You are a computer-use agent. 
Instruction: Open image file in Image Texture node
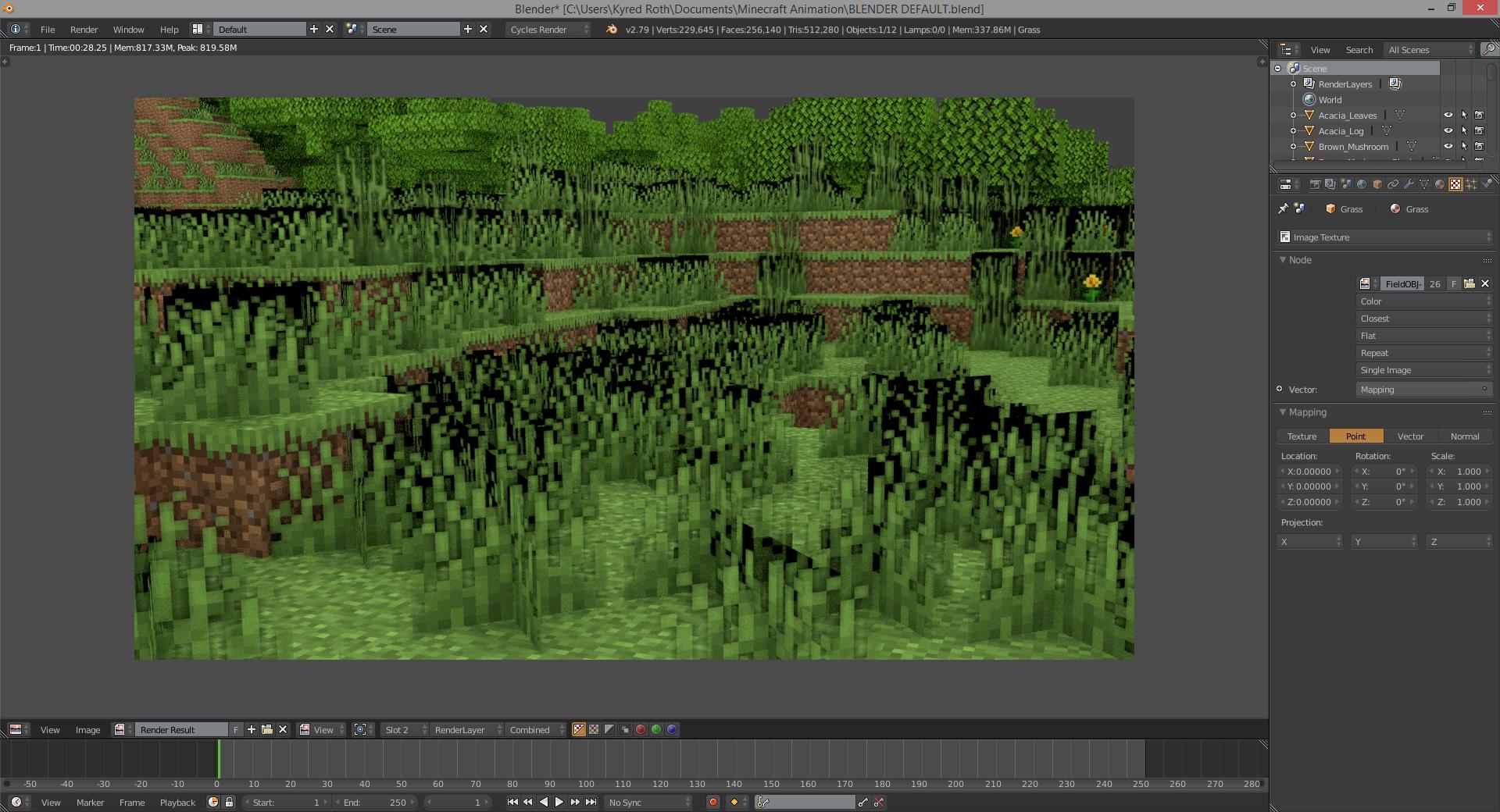(x=1469, y=283)
